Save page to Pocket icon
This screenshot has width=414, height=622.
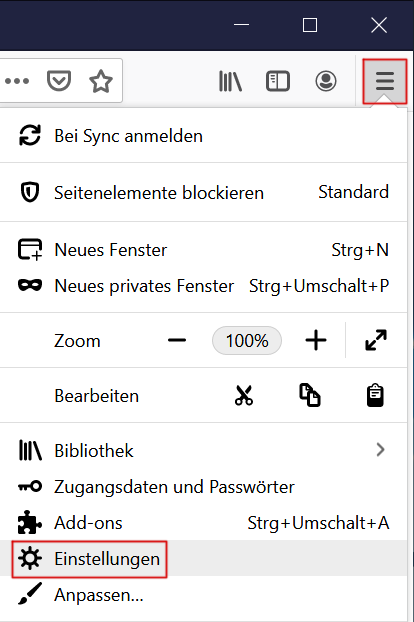[x=59, y=81]
